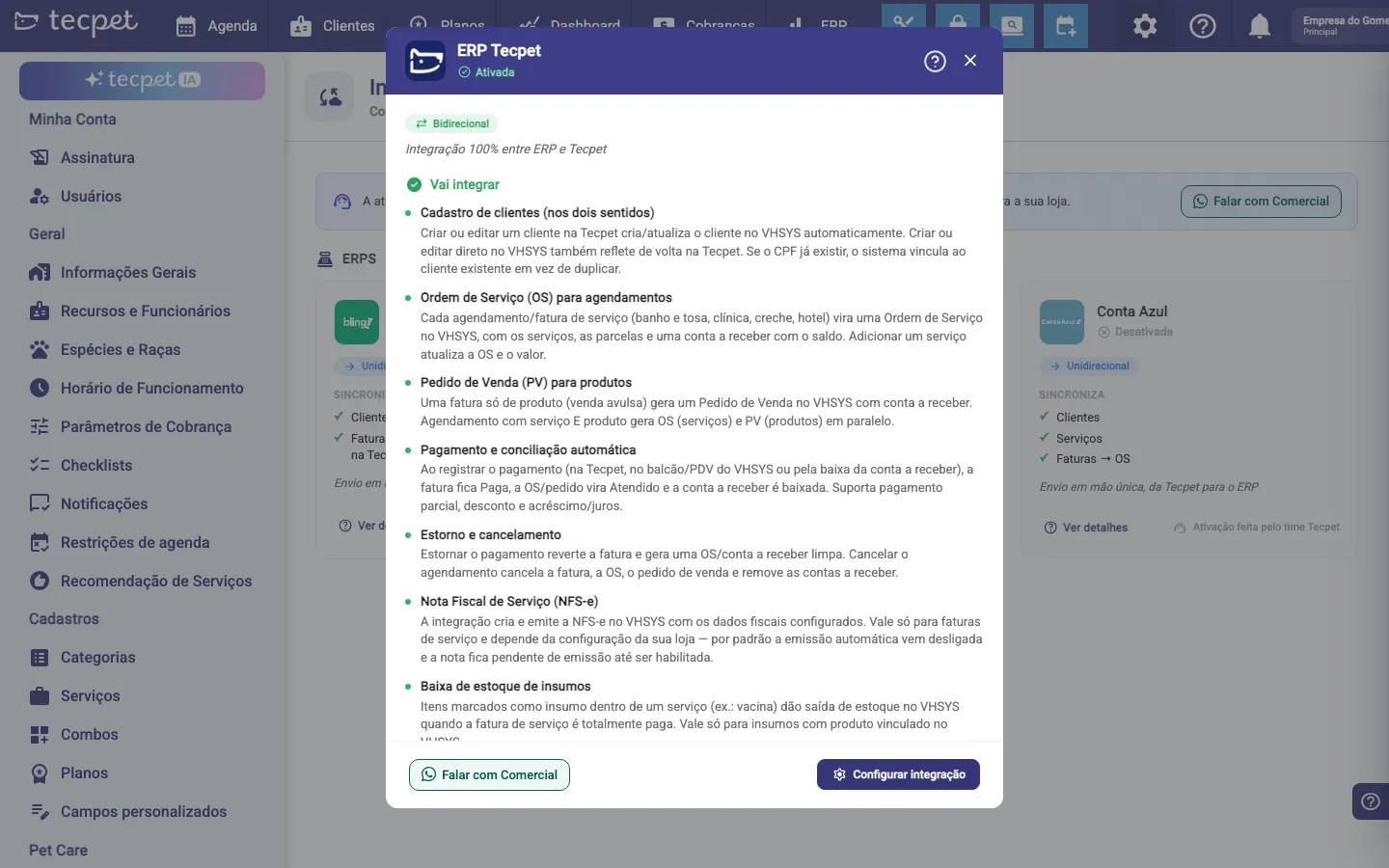Screen dimensions: 1389x868
Task: Click the calendar-plus quick action icon
Action: (1065, 26)
